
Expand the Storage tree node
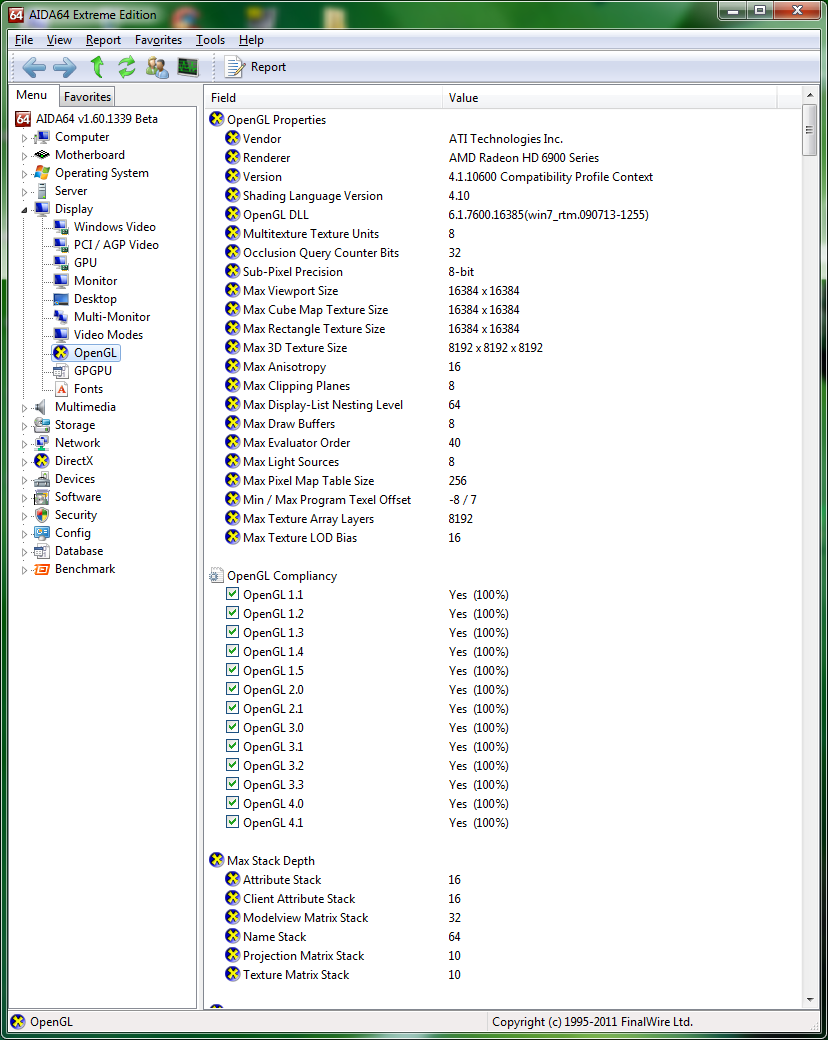(x=25, y=426)
